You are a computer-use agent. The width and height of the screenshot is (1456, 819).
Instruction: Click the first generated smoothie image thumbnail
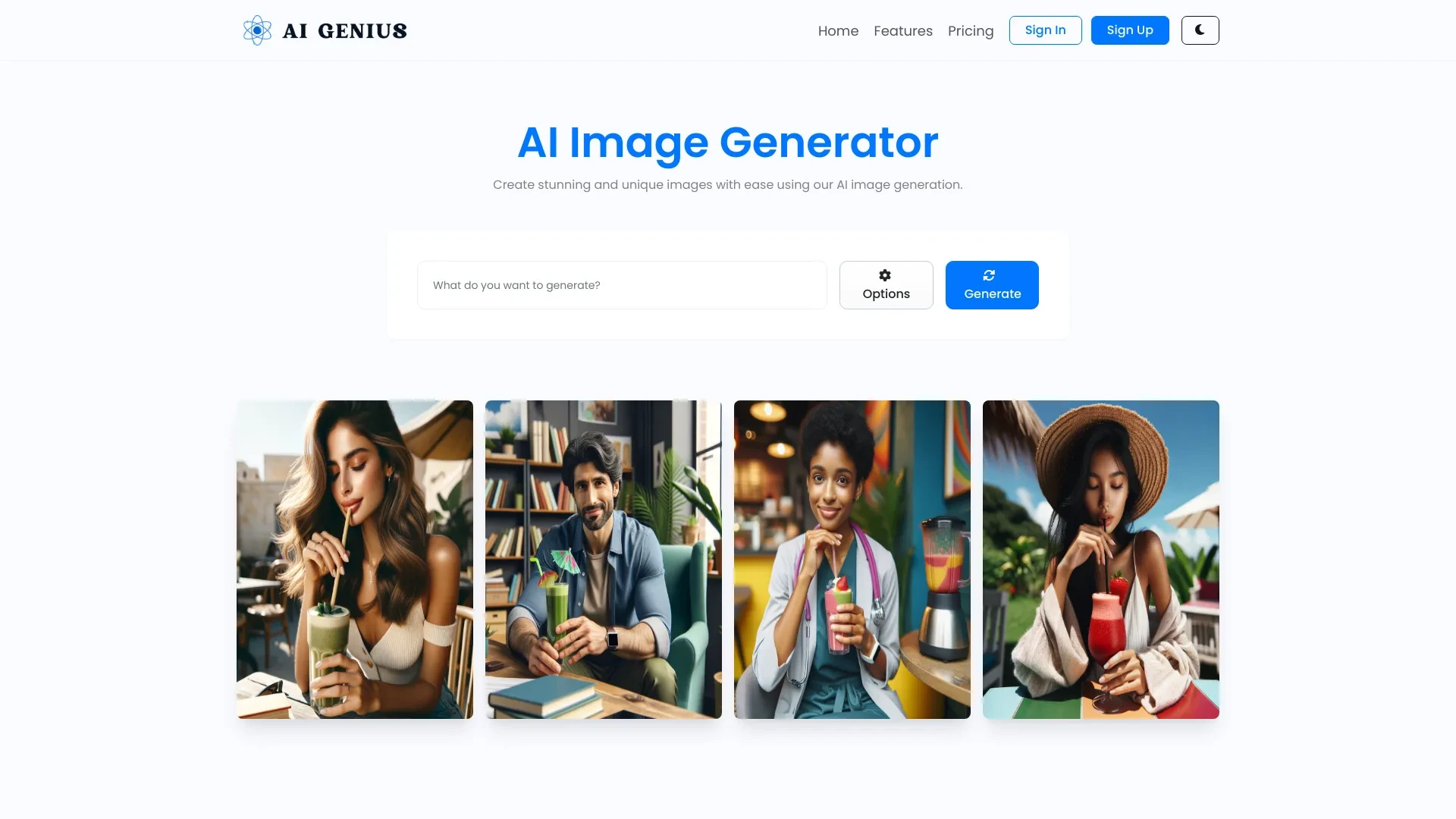[354, 559]
